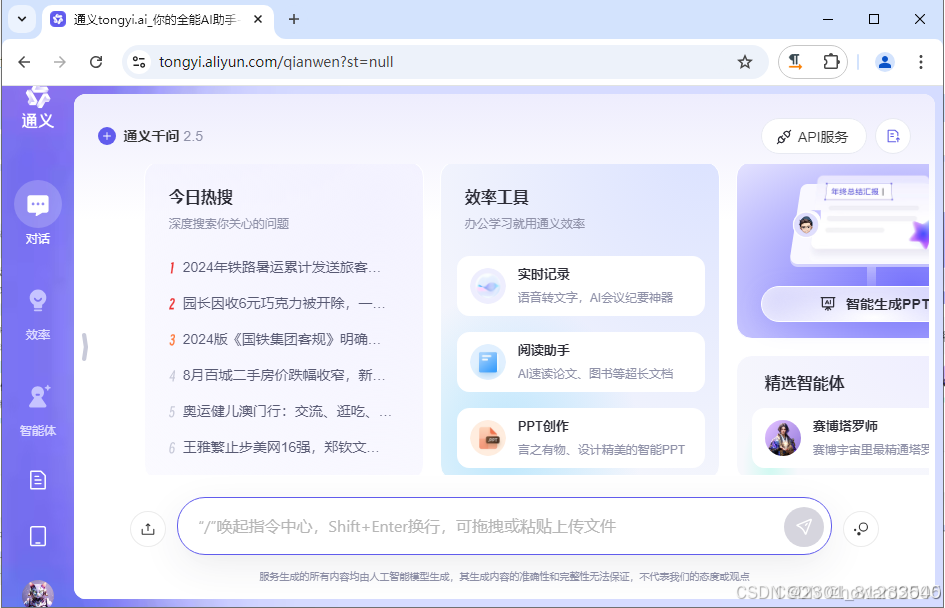
Task: Click 赛博塔罗师 avatar image
Action: (783, 438)
